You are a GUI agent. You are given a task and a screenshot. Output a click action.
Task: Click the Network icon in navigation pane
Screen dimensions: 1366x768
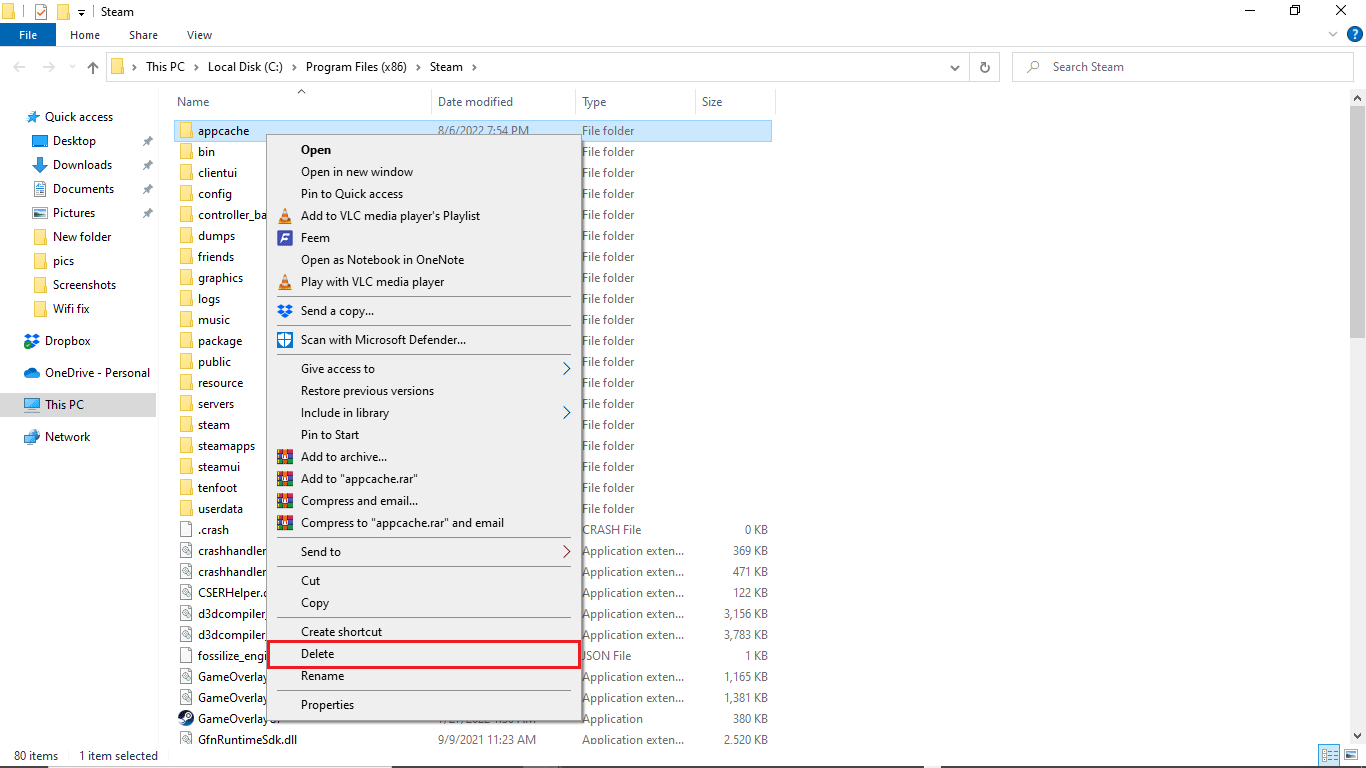coord(32,437)
